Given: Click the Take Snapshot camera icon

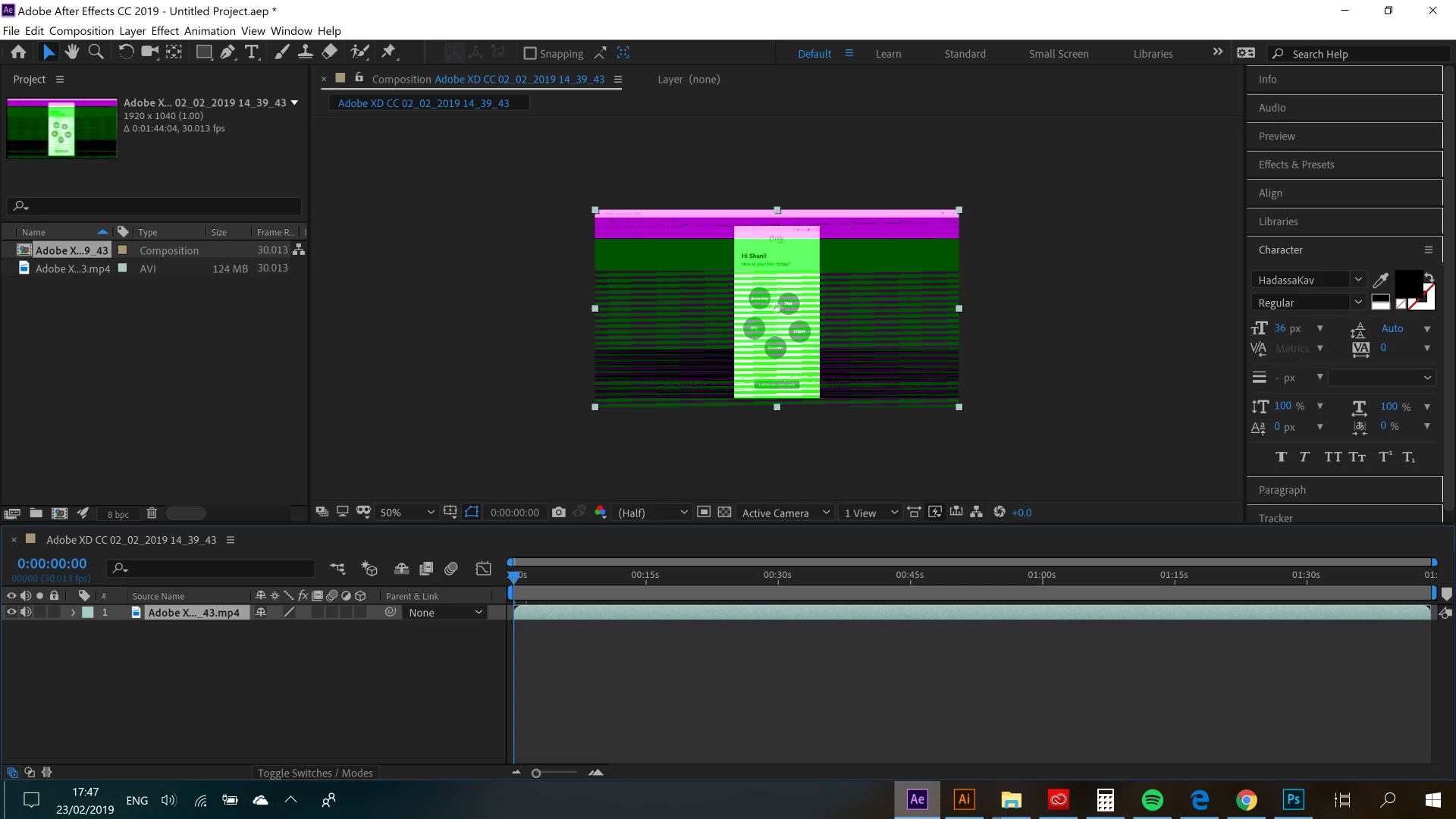Looking at the screenshot, I should 559,513.
